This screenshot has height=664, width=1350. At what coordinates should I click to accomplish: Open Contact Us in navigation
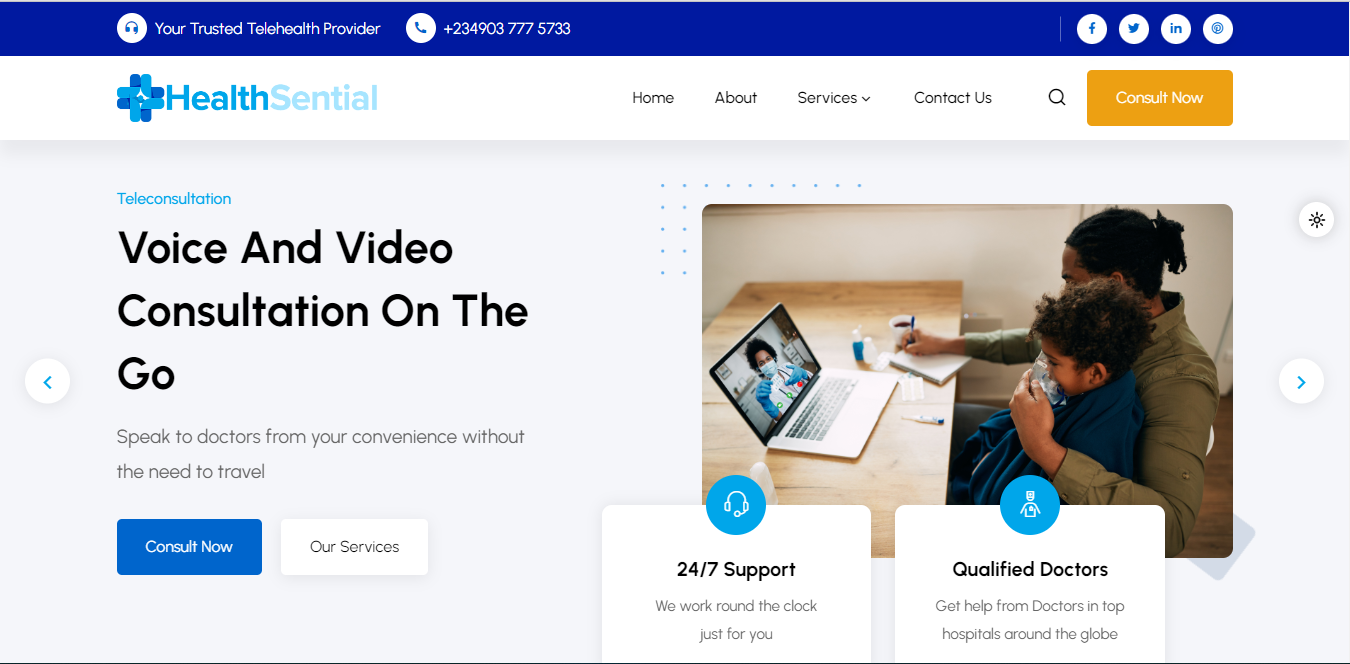[x=952, y=98]
